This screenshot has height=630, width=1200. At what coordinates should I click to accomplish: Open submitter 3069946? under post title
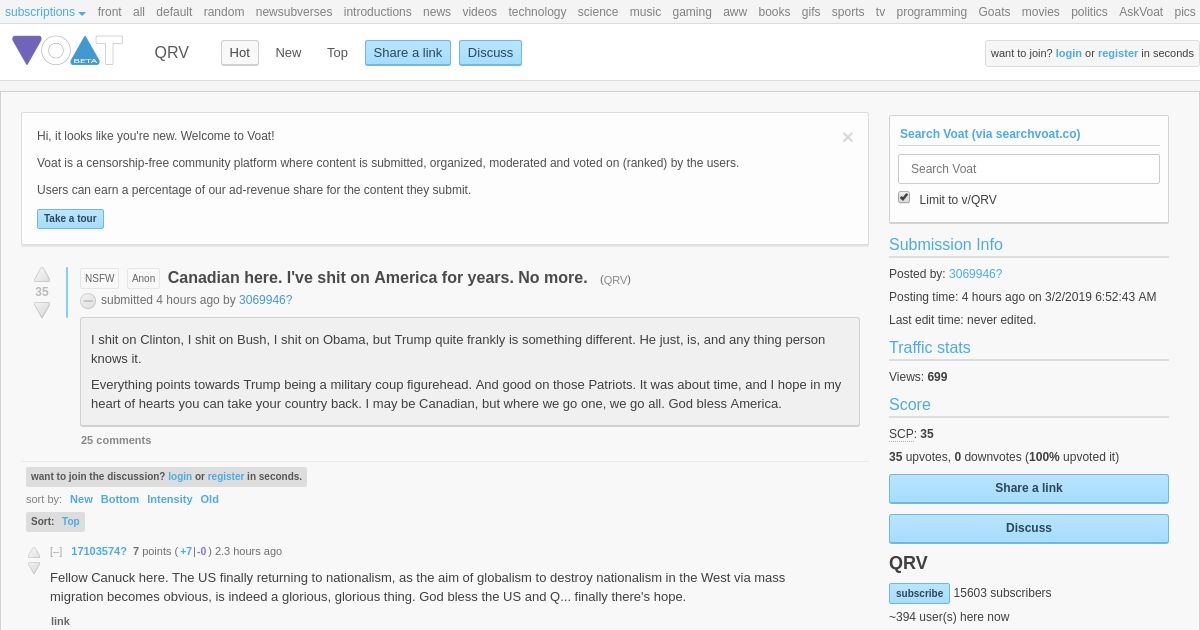(x=265, y=300)
